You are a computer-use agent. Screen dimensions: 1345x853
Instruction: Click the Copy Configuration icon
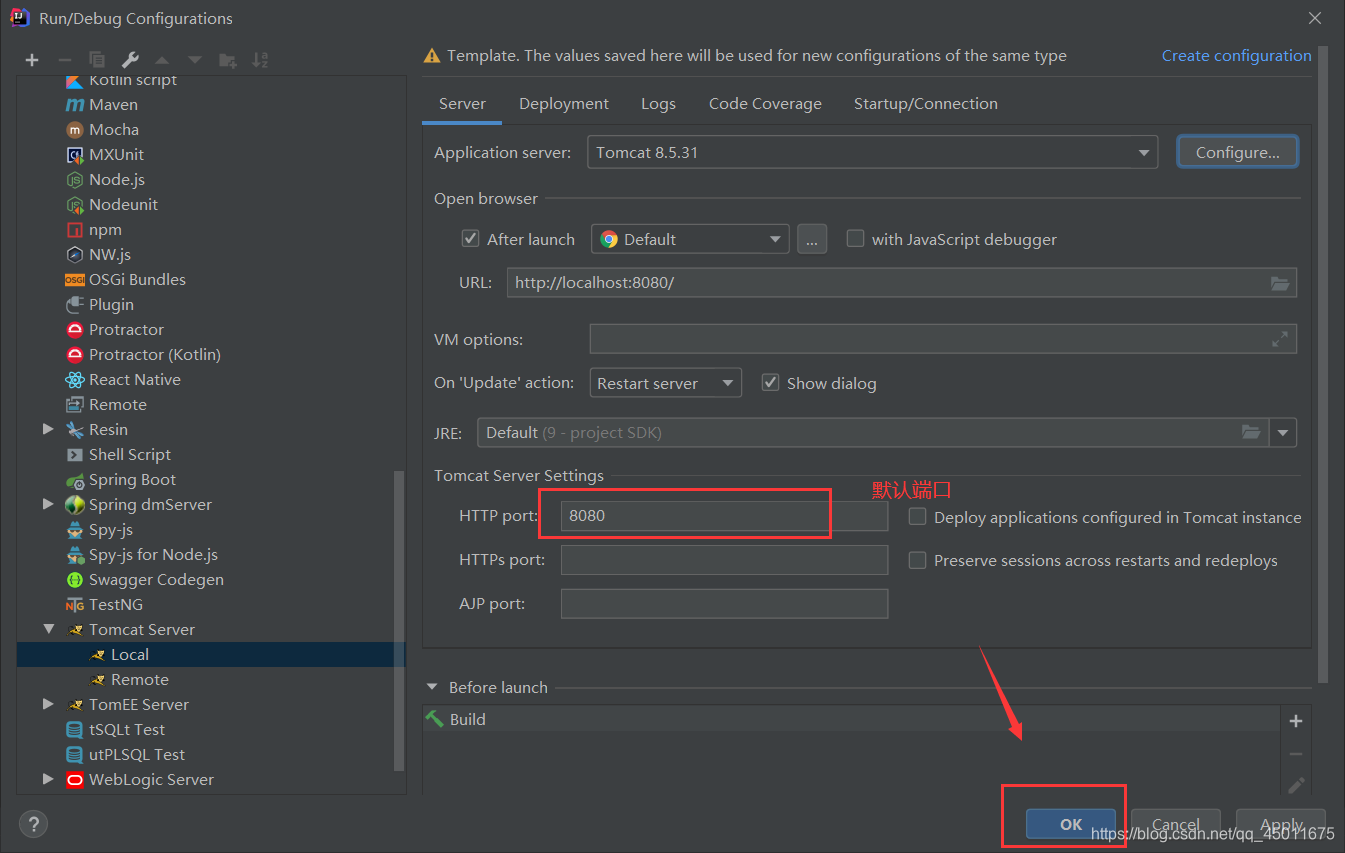(97, 60)
